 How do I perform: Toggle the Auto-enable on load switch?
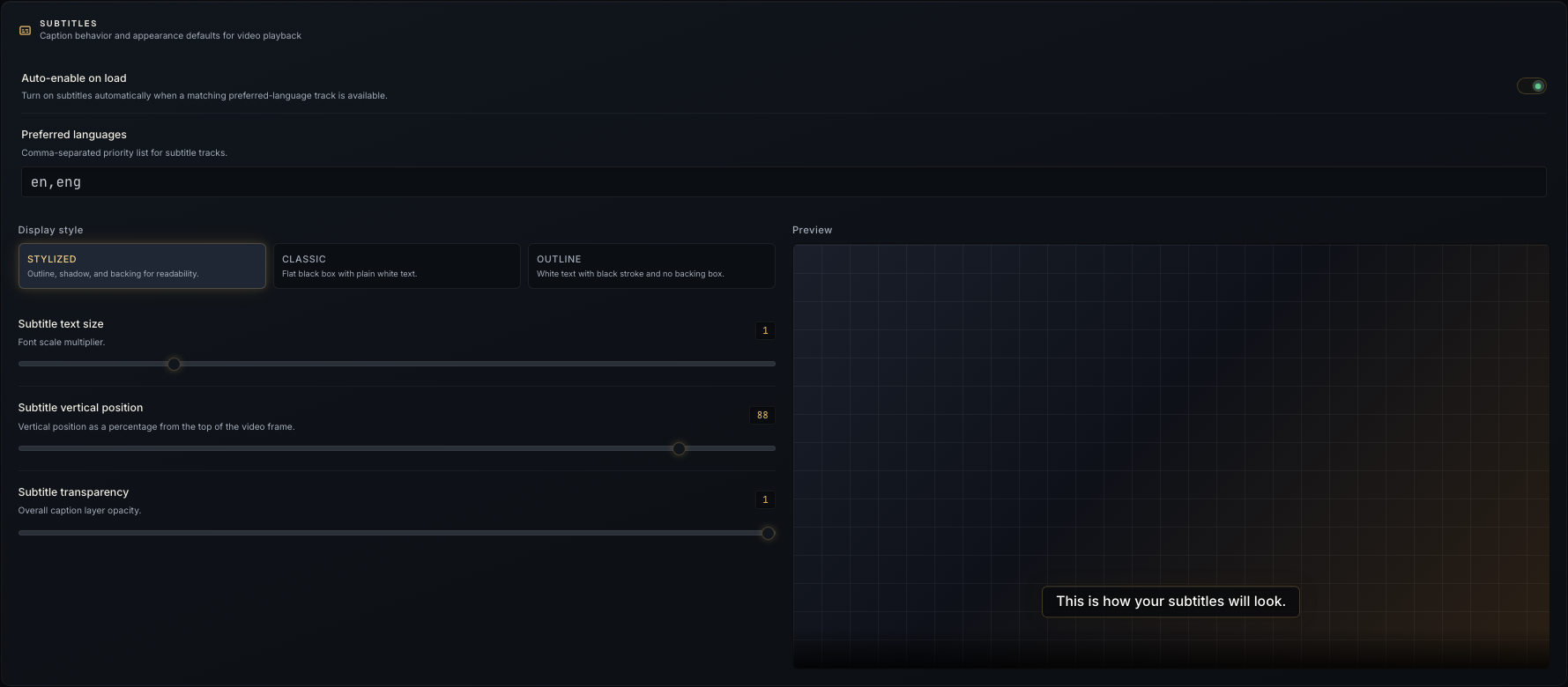click(x=1531, y=85)
